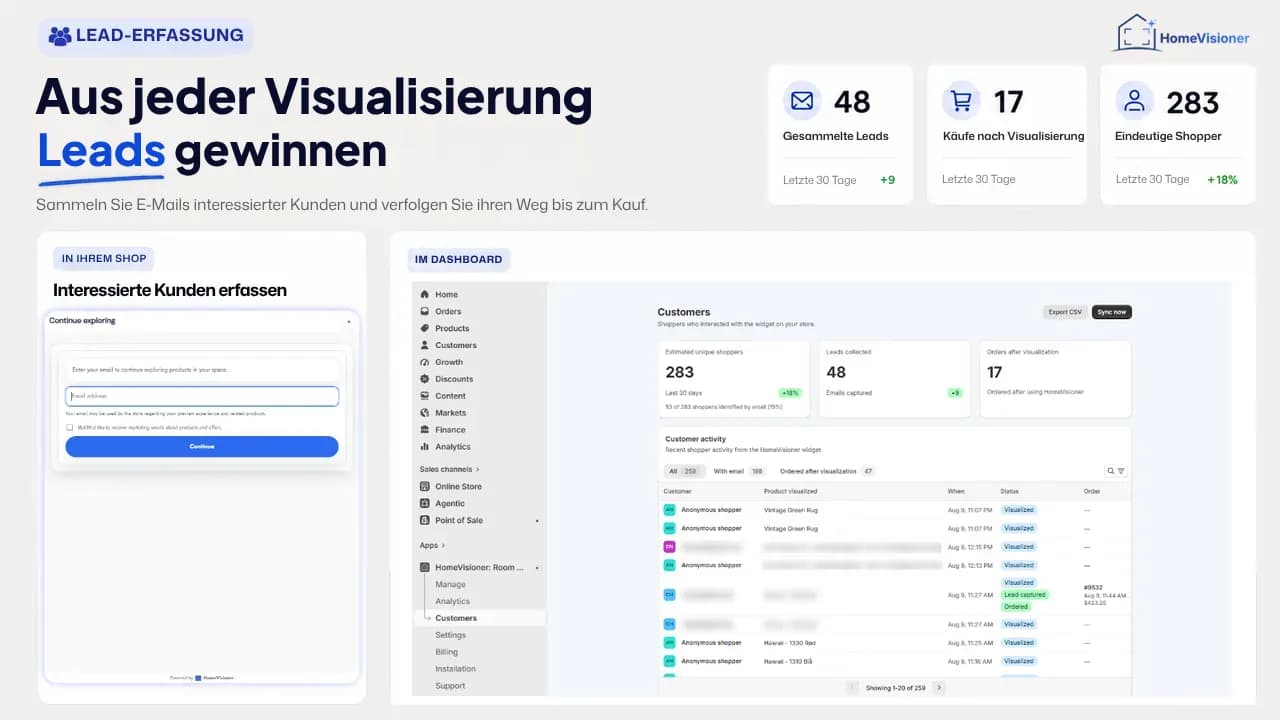Click the Hawaii - 1310 Blå product cell
Viewport: 1280px width, 720px height.
789,661
